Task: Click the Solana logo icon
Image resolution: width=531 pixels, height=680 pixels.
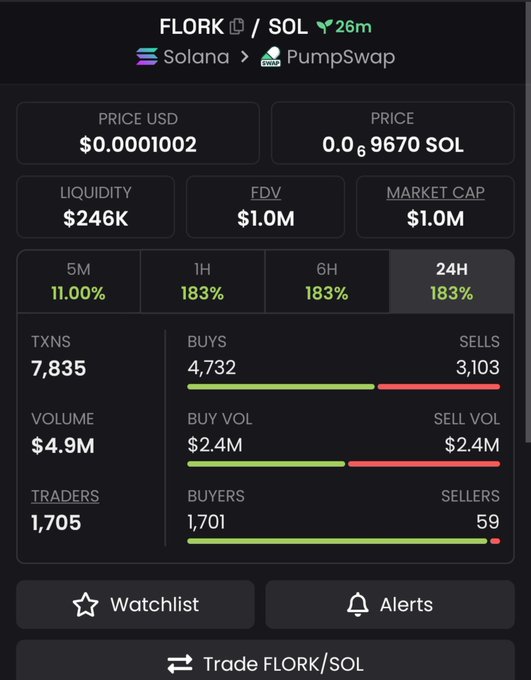Action: tap(147, 57)
